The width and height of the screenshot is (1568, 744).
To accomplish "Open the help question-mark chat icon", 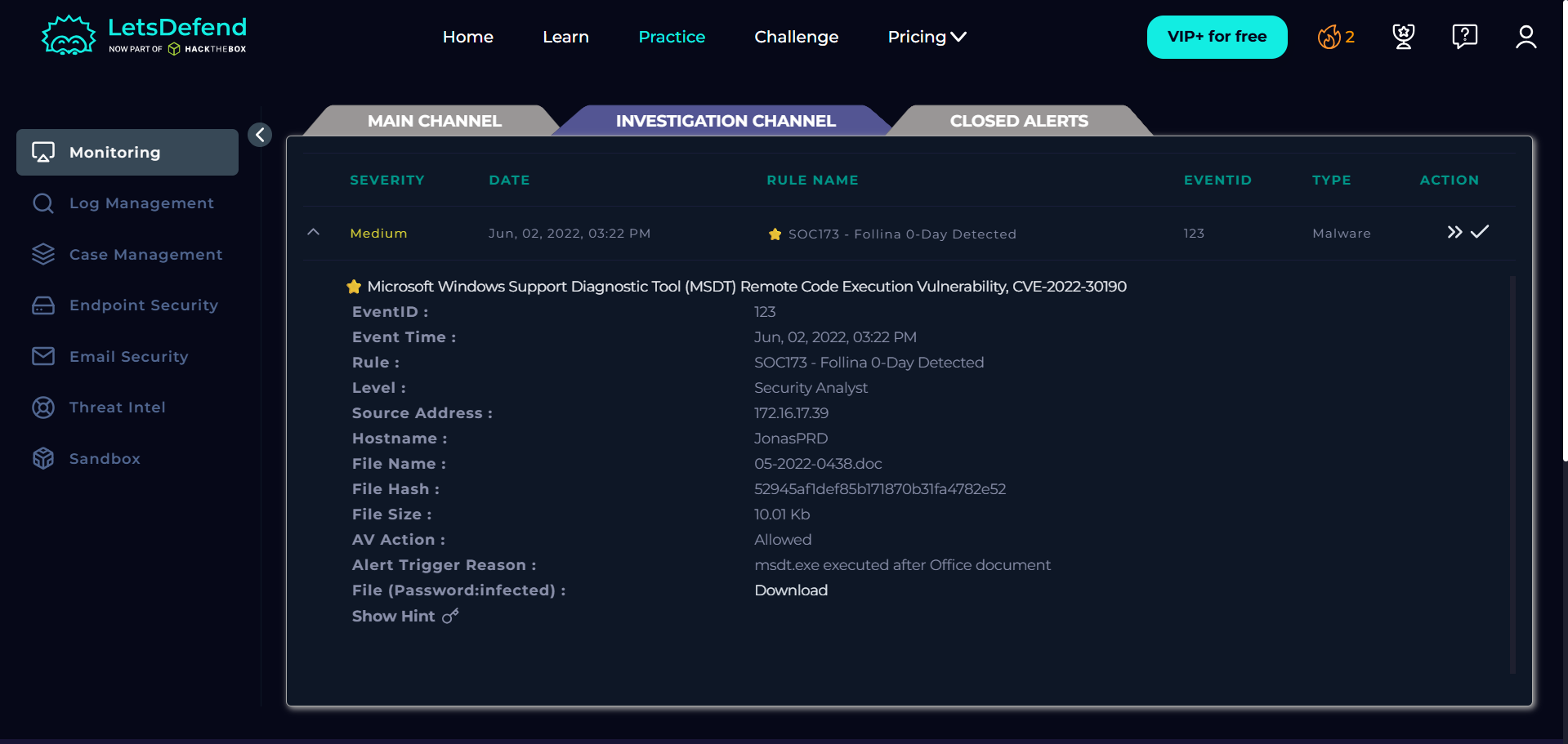I will [x=1465, y=37].
